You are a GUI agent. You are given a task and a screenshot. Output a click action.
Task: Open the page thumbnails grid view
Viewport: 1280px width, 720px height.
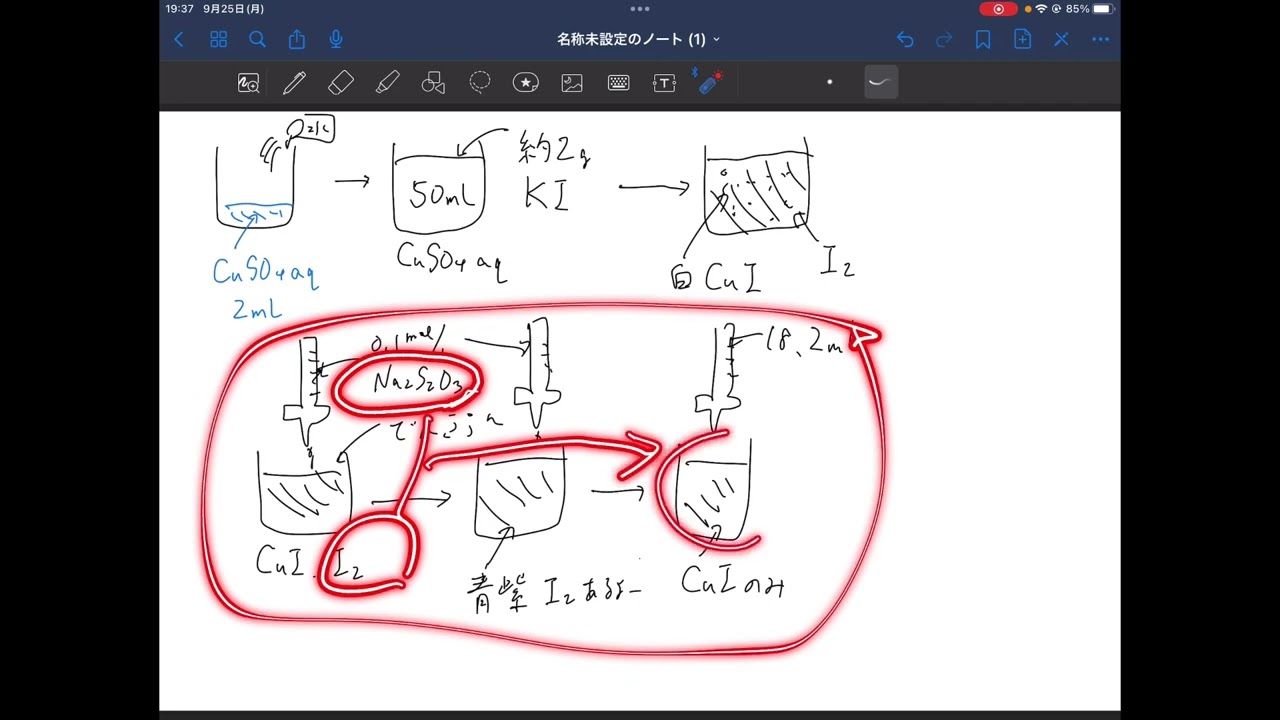click(218, 39)
